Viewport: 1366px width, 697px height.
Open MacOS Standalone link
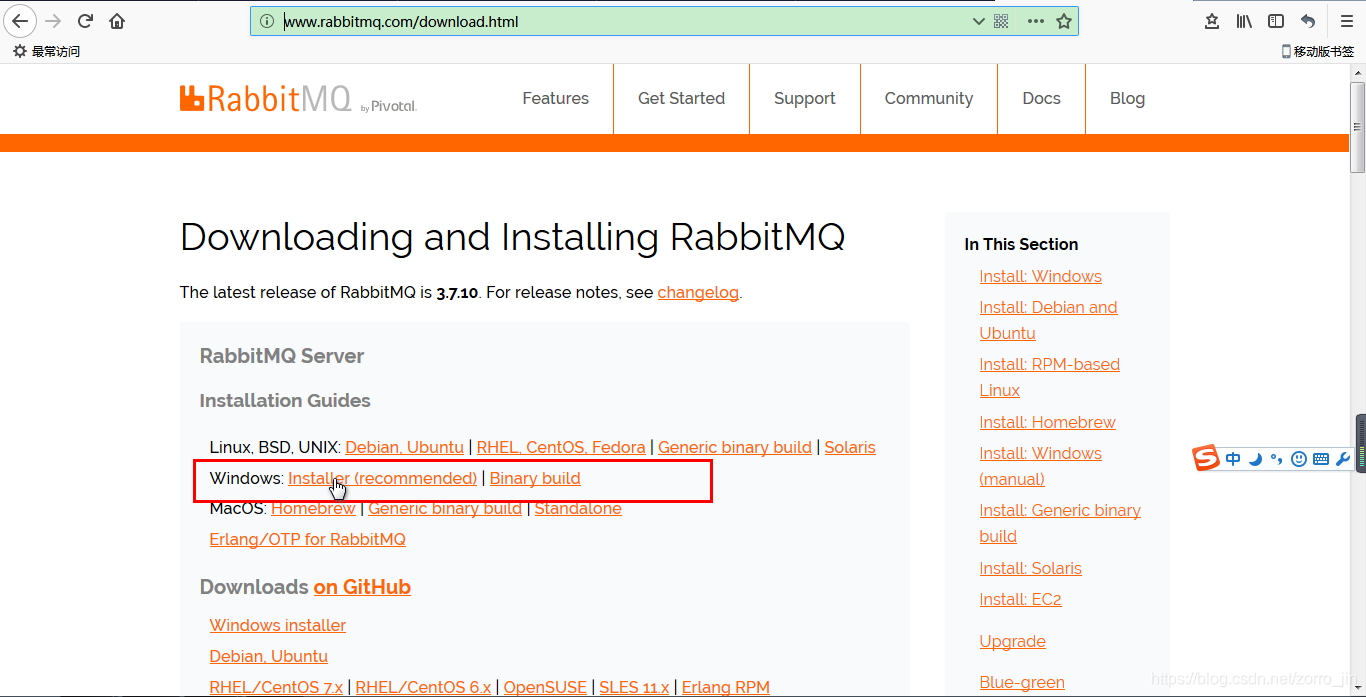[578, 508]
